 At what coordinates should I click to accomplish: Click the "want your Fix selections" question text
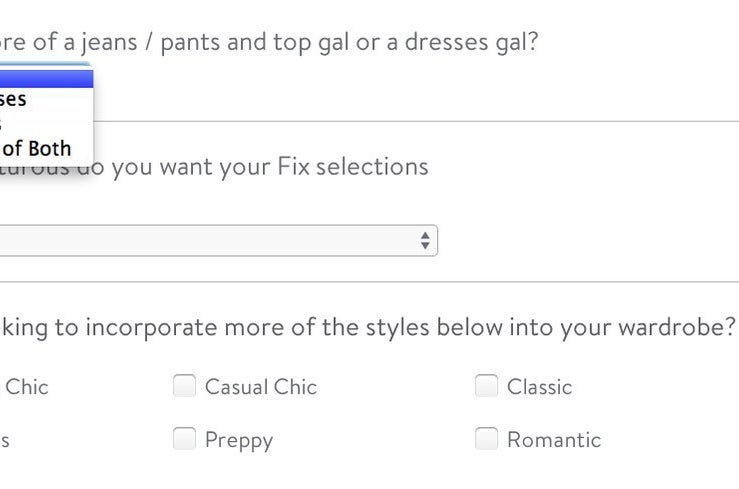tap(270, 166)
